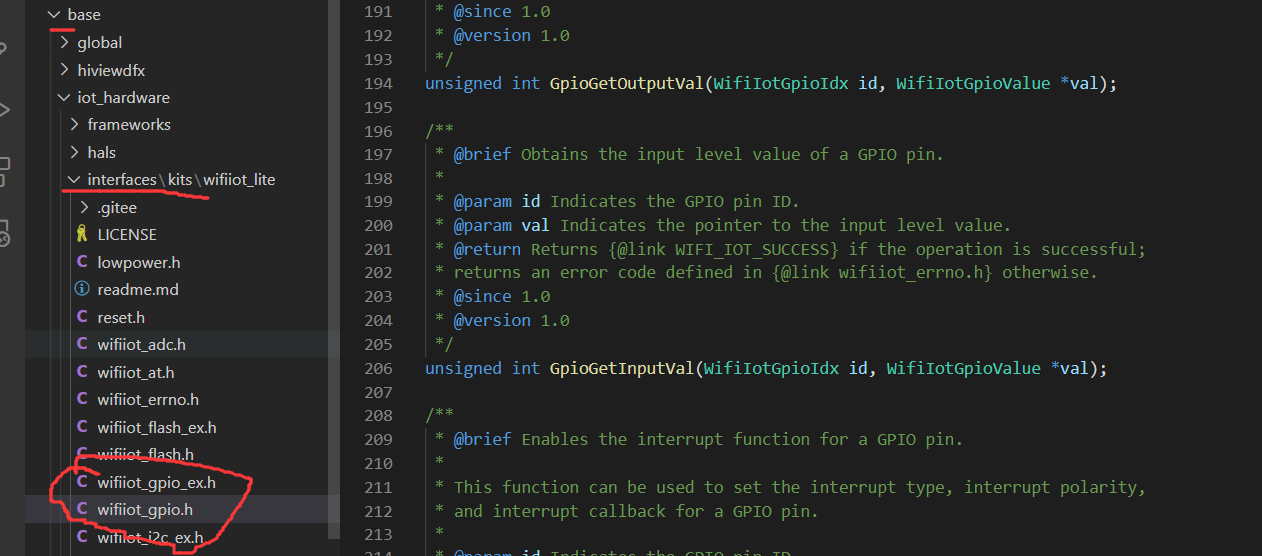Collapse the iot_hardware folder chevron
Image resolution: width=1262 pixels, height=556 pixels.
[x=64, y=98]
